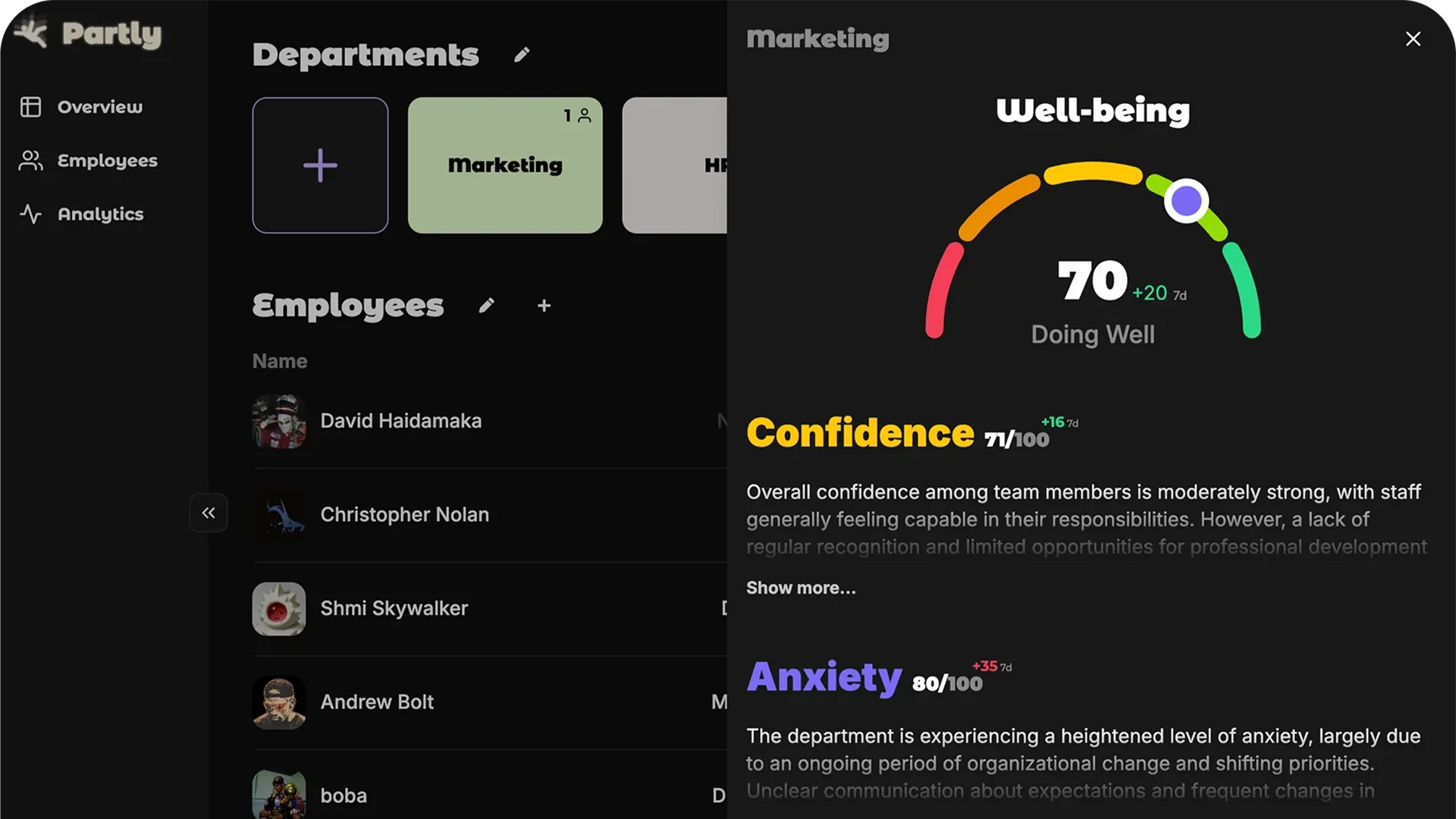Close the Marketing details panel

point(1413,39)
